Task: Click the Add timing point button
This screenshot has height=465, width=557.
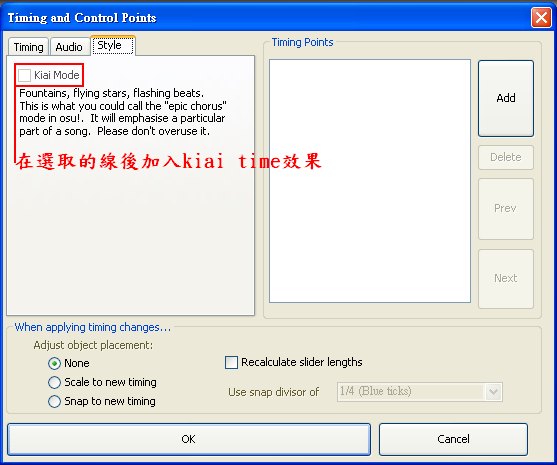Action: 506,98
